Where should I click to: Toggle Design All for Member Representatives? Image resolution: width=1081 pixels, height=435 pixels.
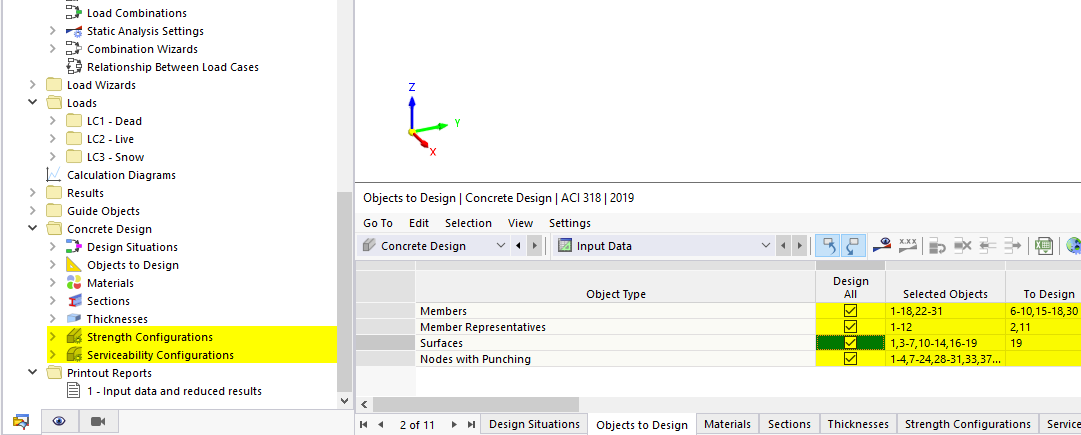pyautogui.click(x=850, y=327)
